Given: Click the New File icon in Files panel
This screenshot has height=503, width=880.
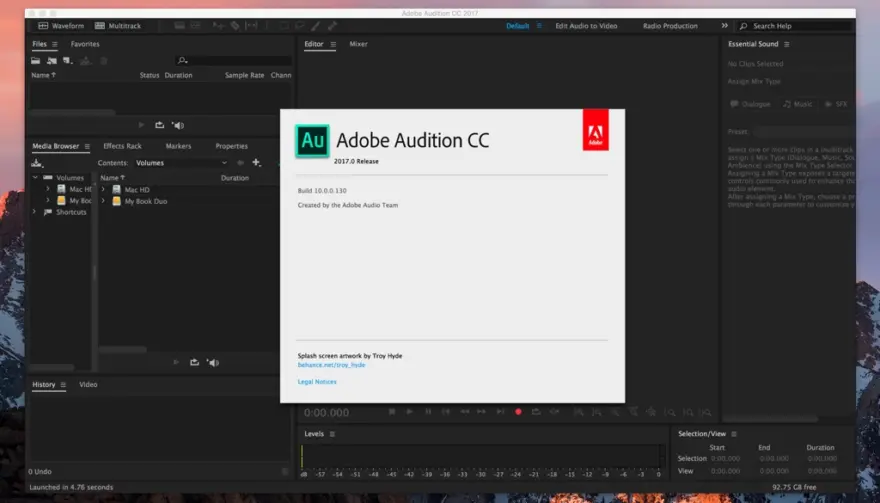Looking at the screenshot, I should point(67,61).
